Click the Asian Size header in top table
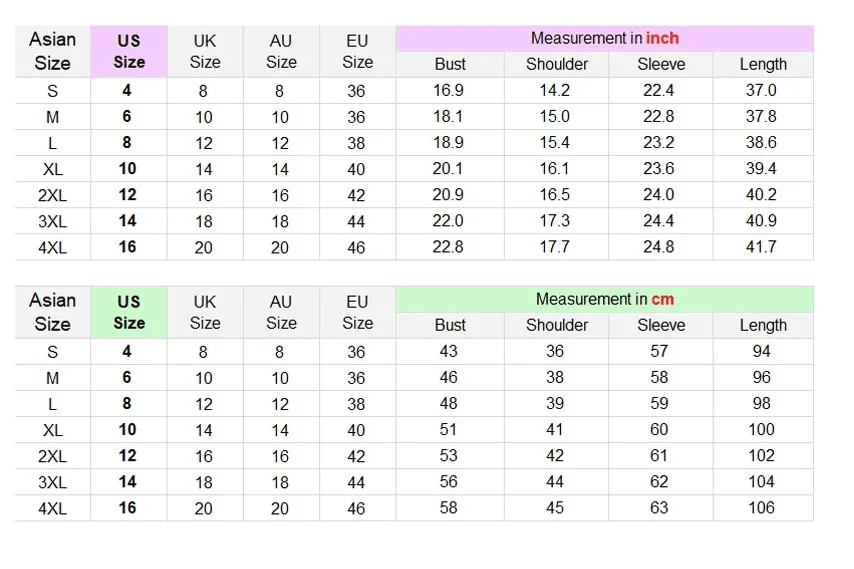This screenshot has width=854, height=569. point(52,51)
